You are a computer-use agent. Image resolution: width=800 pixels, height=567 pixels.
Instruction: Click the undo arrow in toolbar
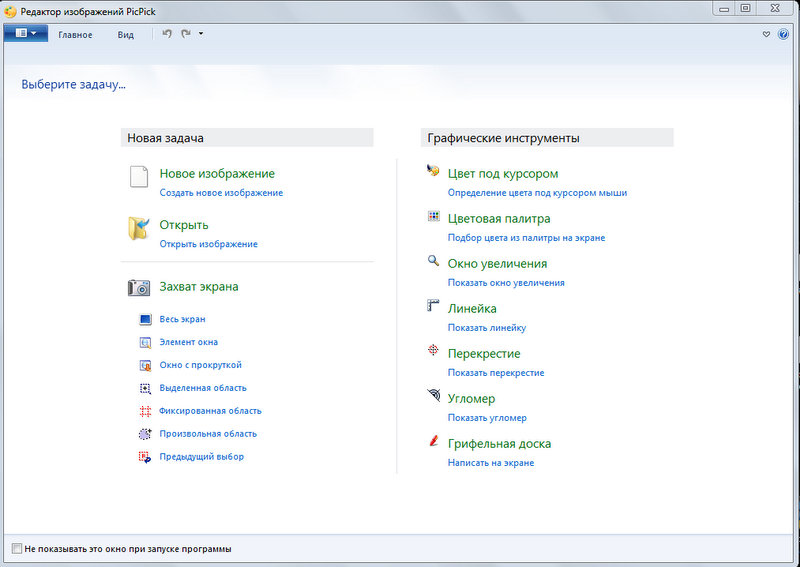coord(167,34)
